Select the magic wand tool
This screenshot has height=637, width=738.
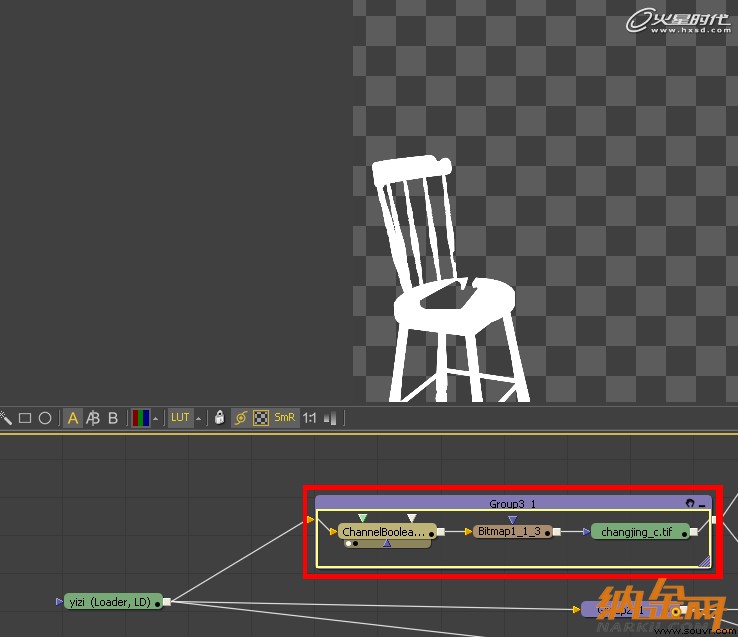[x=5, y=418]
